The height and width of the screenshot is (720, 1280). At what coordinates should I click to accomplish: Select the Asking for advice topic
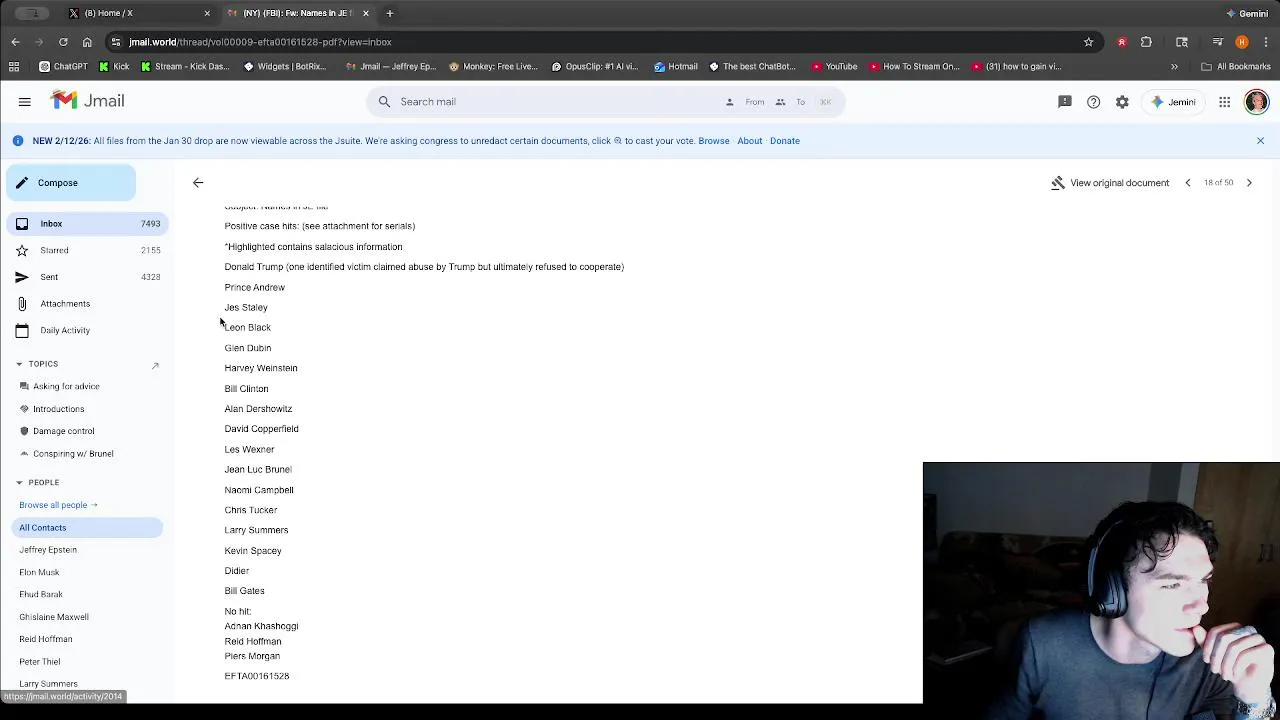(66, 386)
